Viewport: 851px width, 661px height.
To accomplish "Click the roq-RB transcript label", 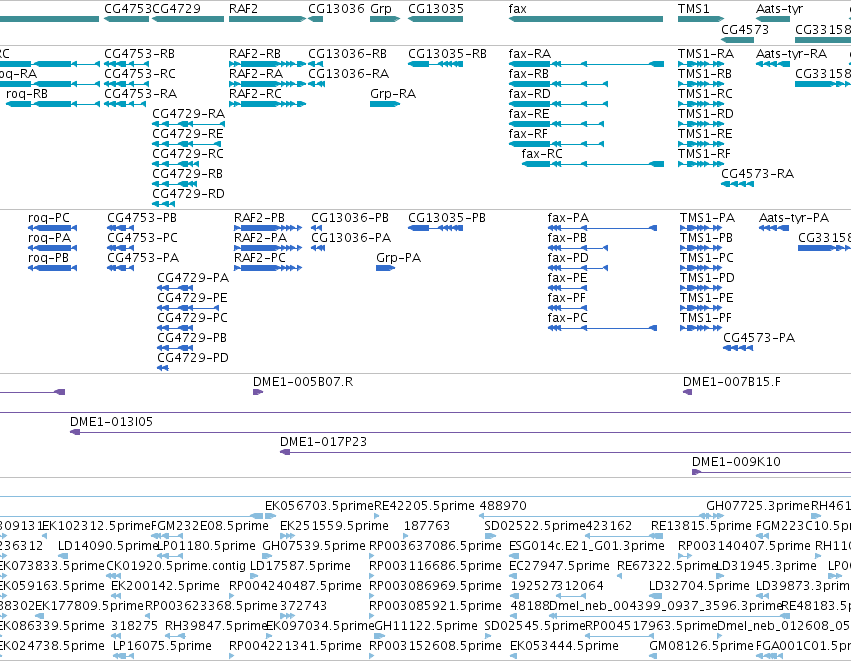I will coord(27,94).
